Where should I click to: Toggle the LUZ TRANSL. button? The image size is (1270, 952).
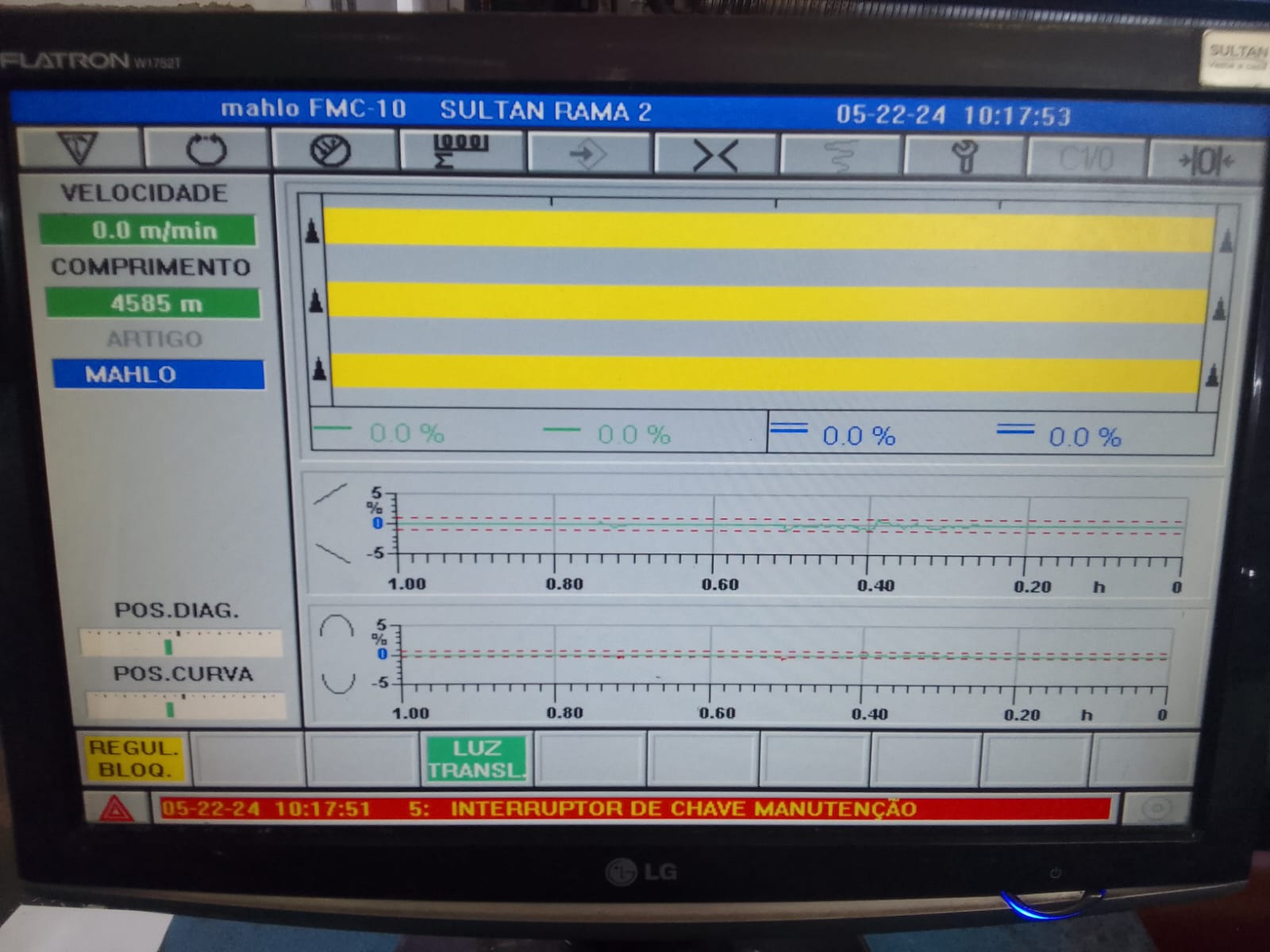point(476,759)
